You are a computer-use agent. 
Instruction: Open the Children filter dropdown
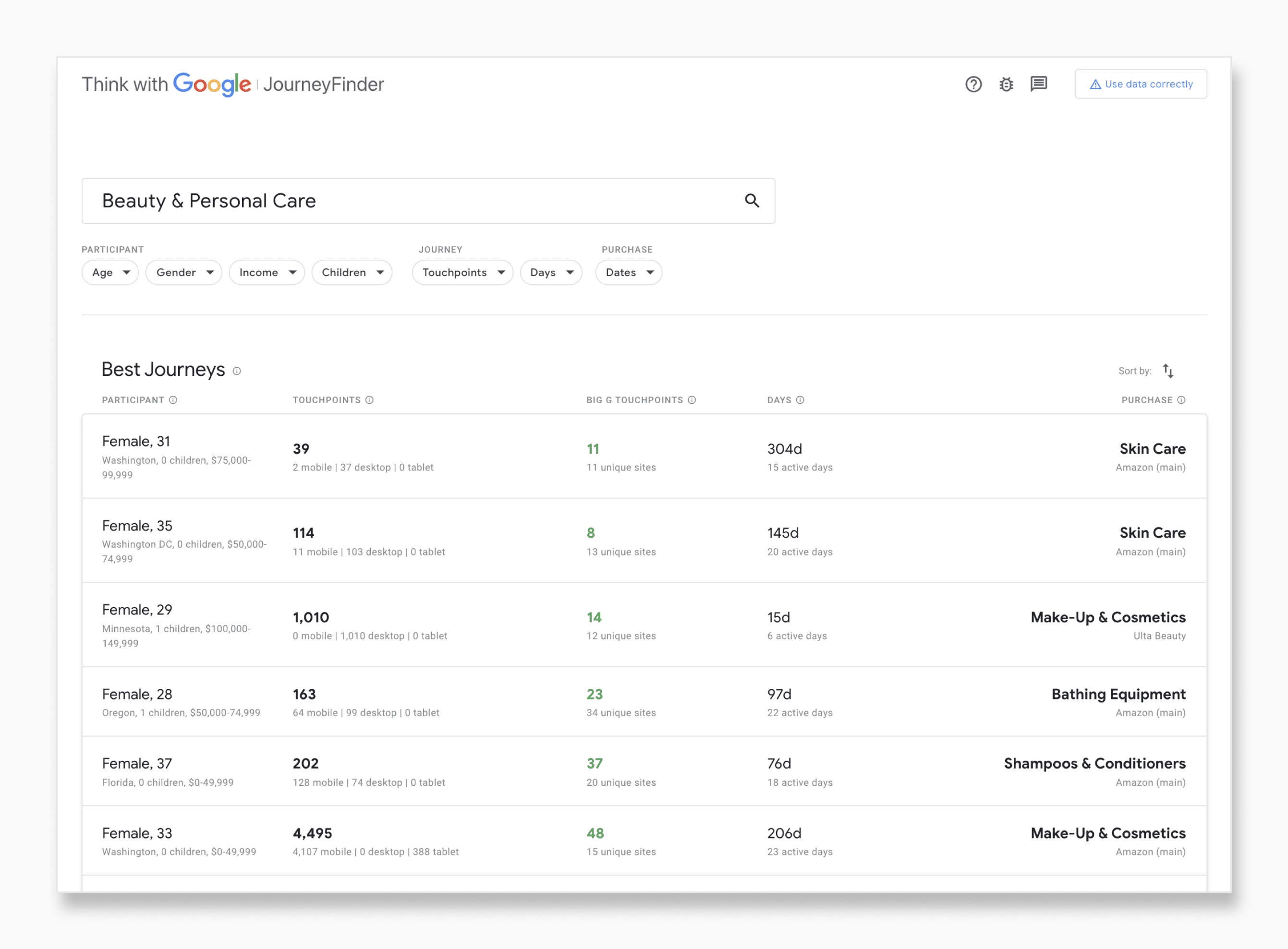point(352,272)
